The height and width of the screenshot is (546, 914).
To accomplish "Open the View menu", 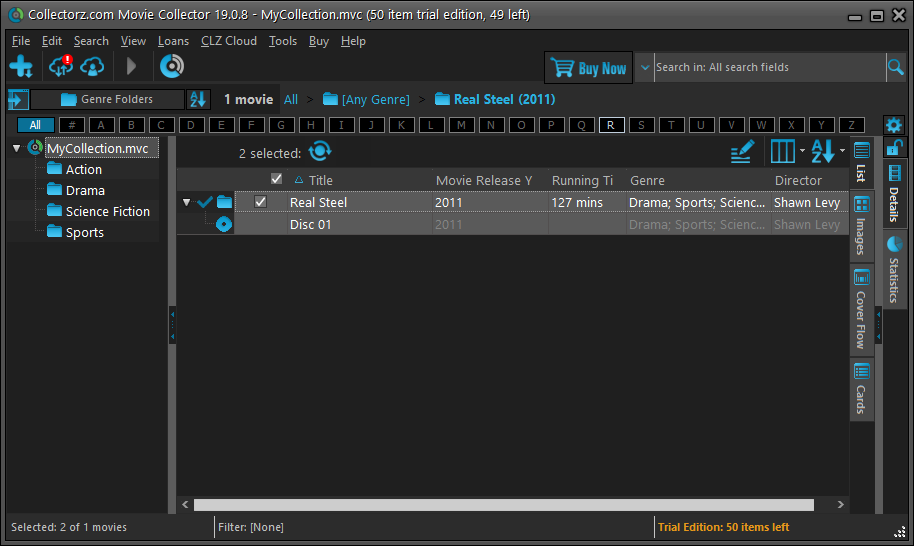I will click(x=133, y=41).
